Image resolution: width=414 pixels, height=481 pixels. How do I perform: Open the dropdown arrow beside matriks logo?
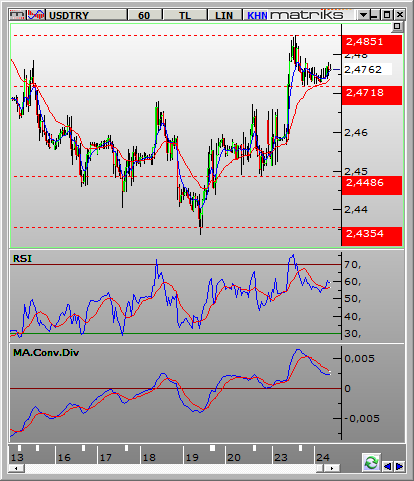click(x=363, y=15)
